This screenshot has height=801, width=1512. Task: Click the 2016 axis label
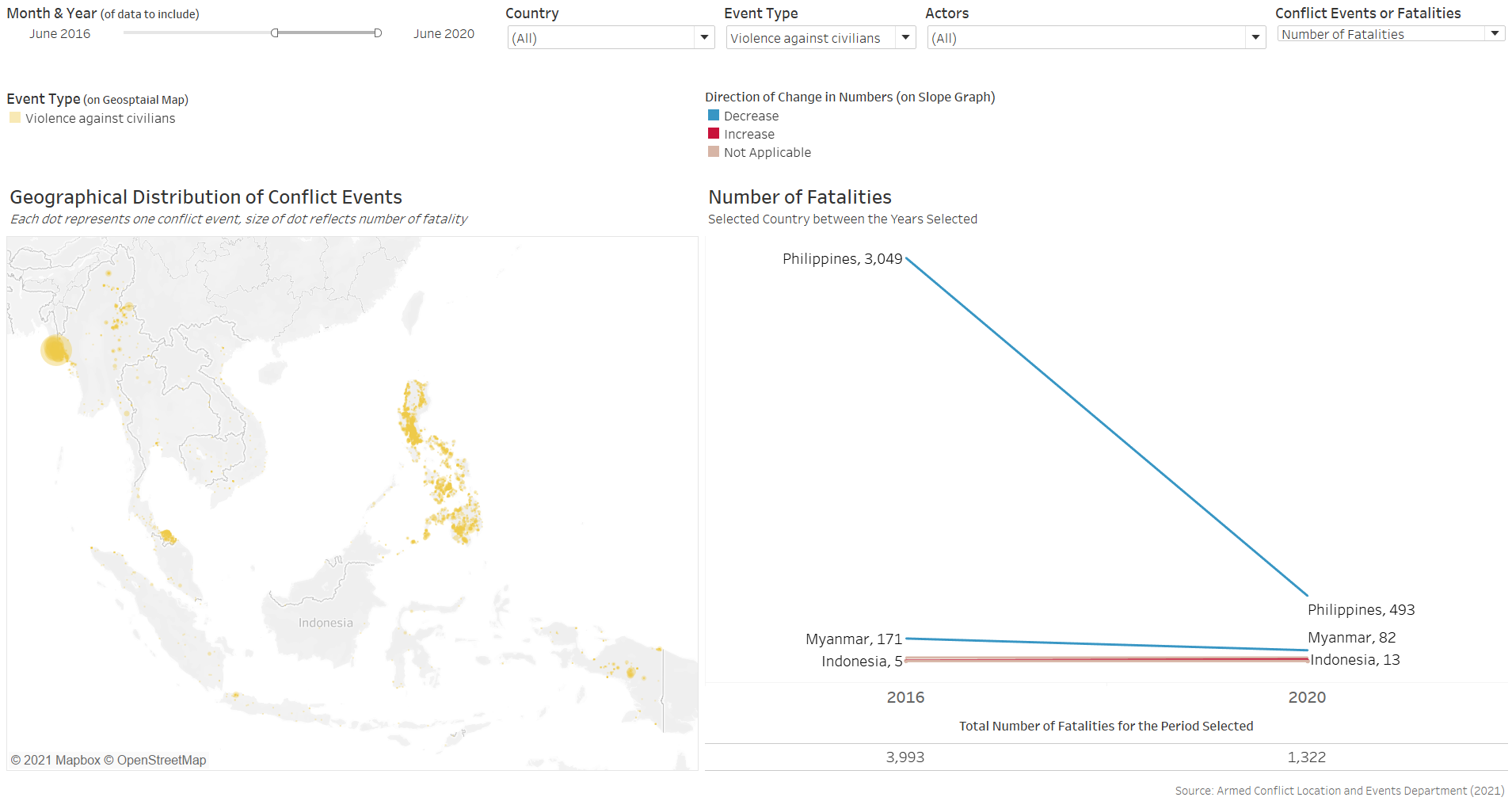tap(905, 697)
